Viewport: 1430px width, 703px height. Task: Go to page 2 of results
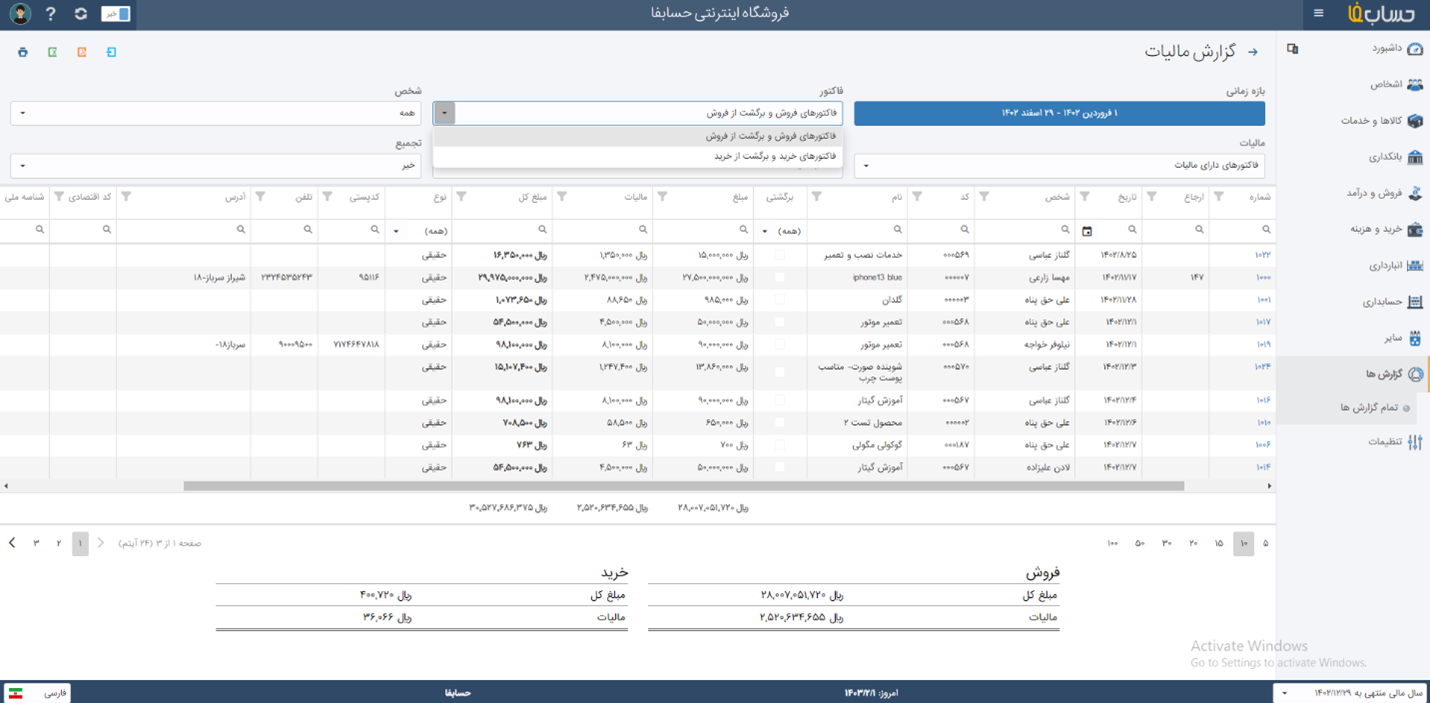click(x=59, y=543)
